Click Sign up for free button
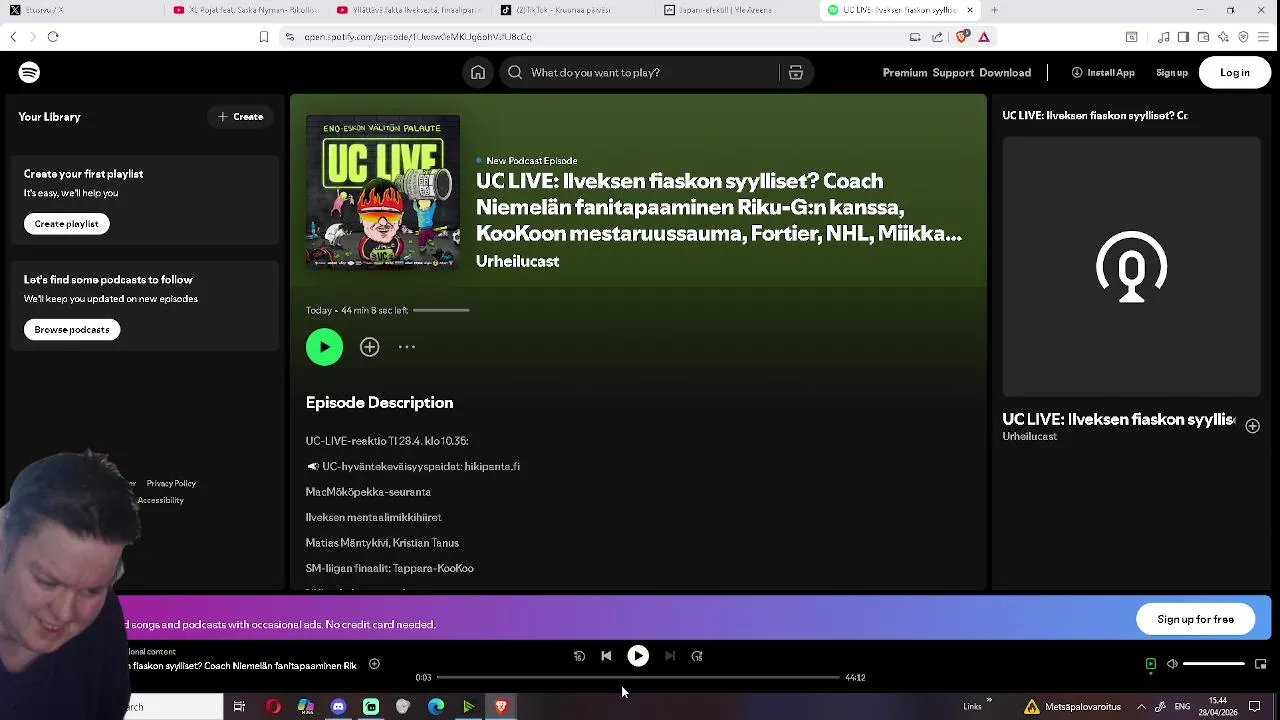 [x=1196, y=619]
